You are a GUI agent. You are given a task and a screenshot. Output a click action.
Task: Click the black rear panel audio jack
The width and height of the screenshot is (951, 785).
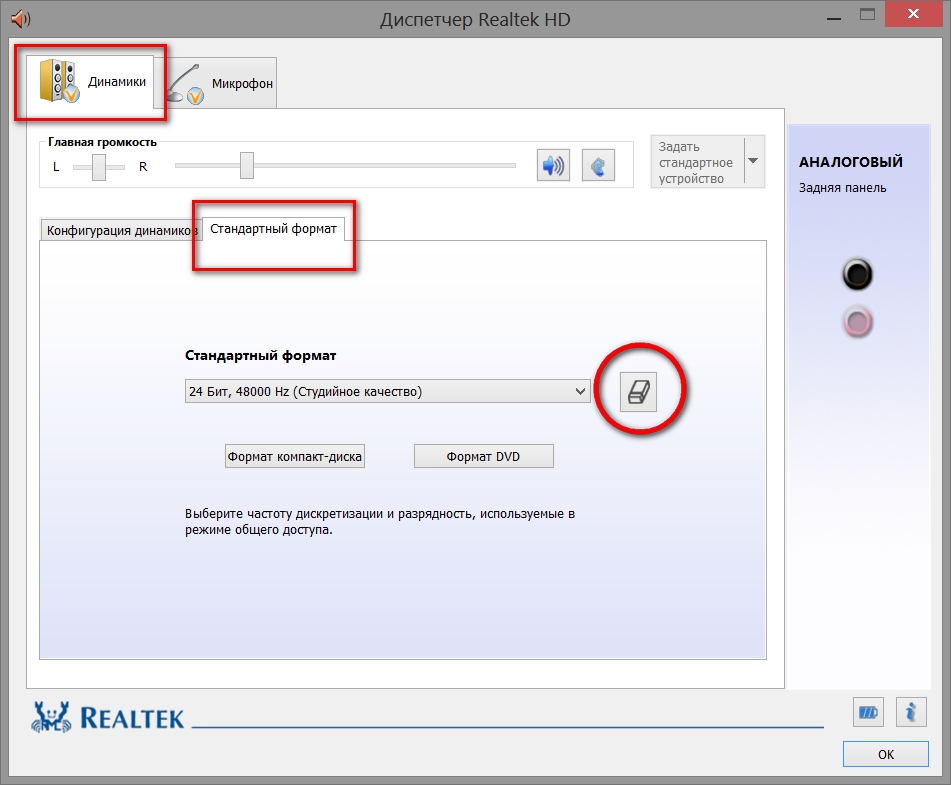(857, 274)
